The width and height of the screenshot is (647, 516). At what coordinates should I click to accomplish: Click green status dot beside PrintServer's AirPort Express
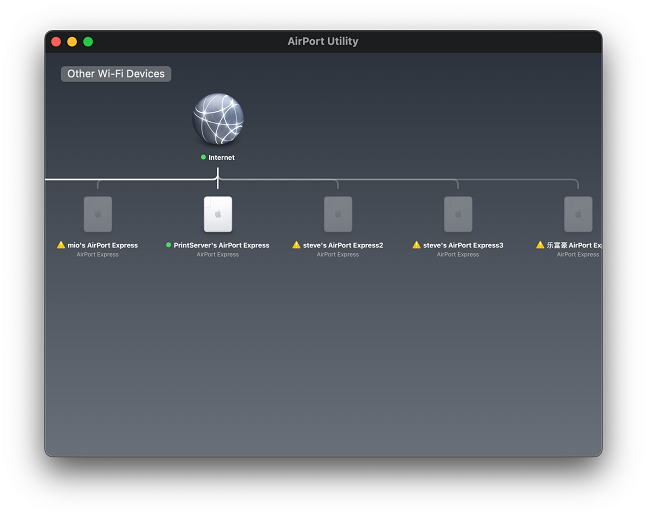[x=169, y=245]
